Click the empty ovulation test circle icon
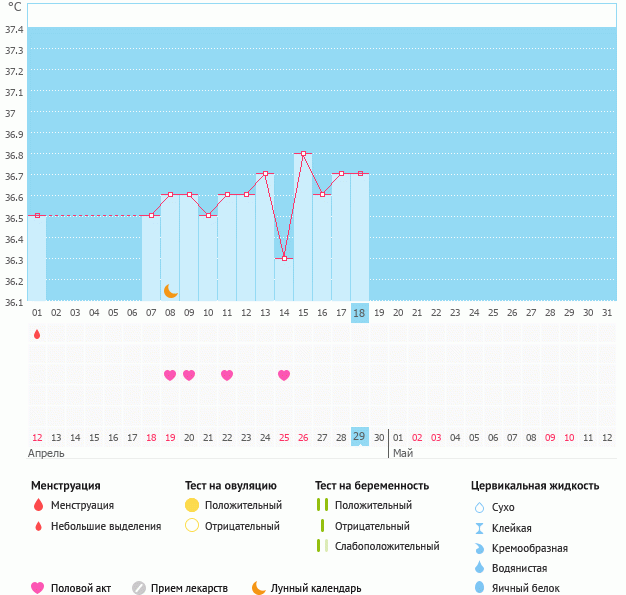The height and width of the screenshot is (595, 626). click(192, 526)
